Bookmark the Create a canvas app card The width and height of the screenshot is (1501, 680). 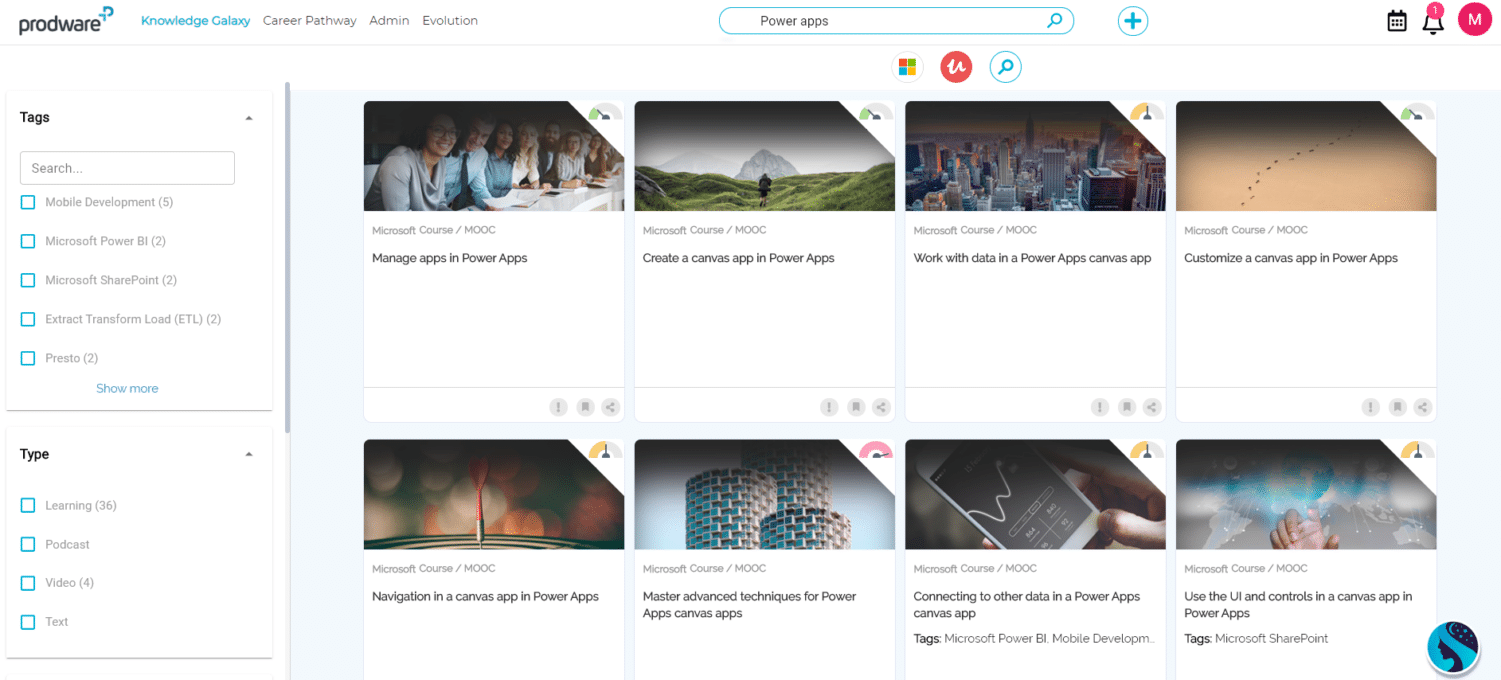coord(856,407)
